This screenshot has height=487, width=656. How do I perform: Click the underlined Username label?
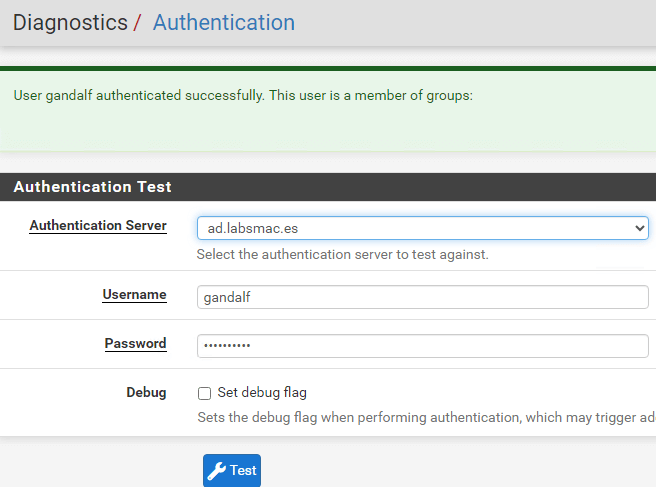(x=134, y=295)
